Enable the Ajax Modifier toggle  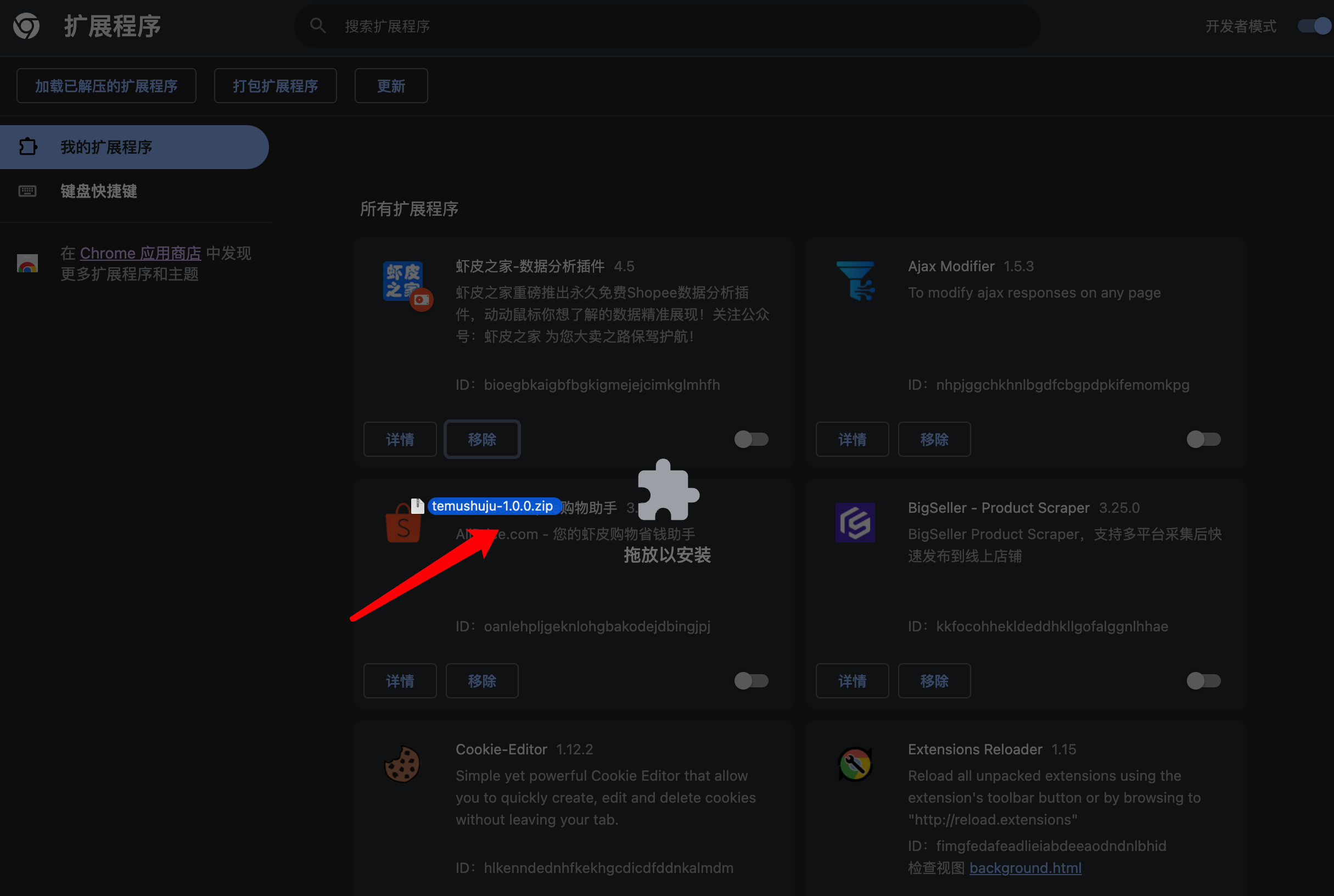1203,439
